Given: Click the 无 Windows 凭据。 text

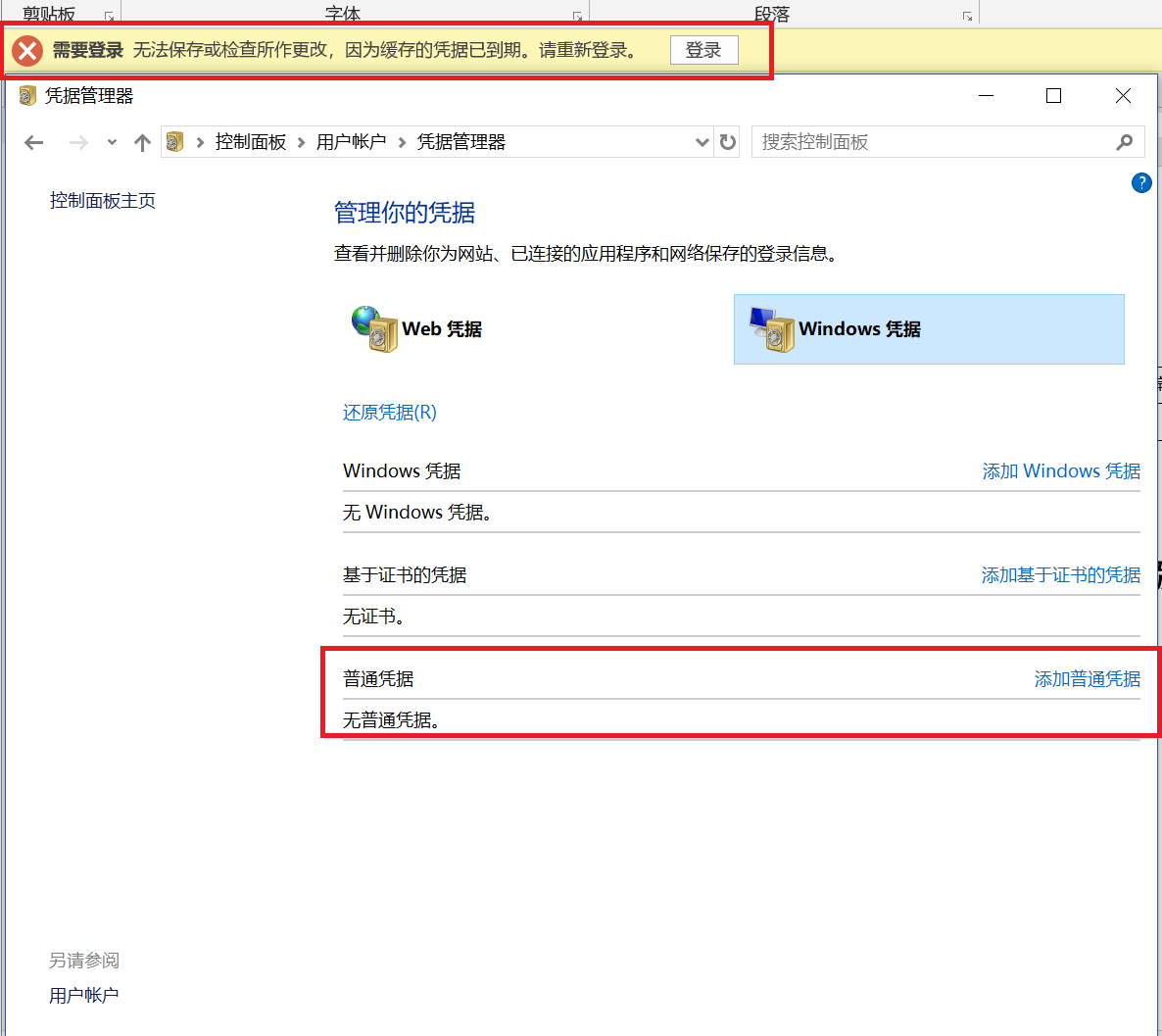Looking at the screenshot, I should point(417,513).
